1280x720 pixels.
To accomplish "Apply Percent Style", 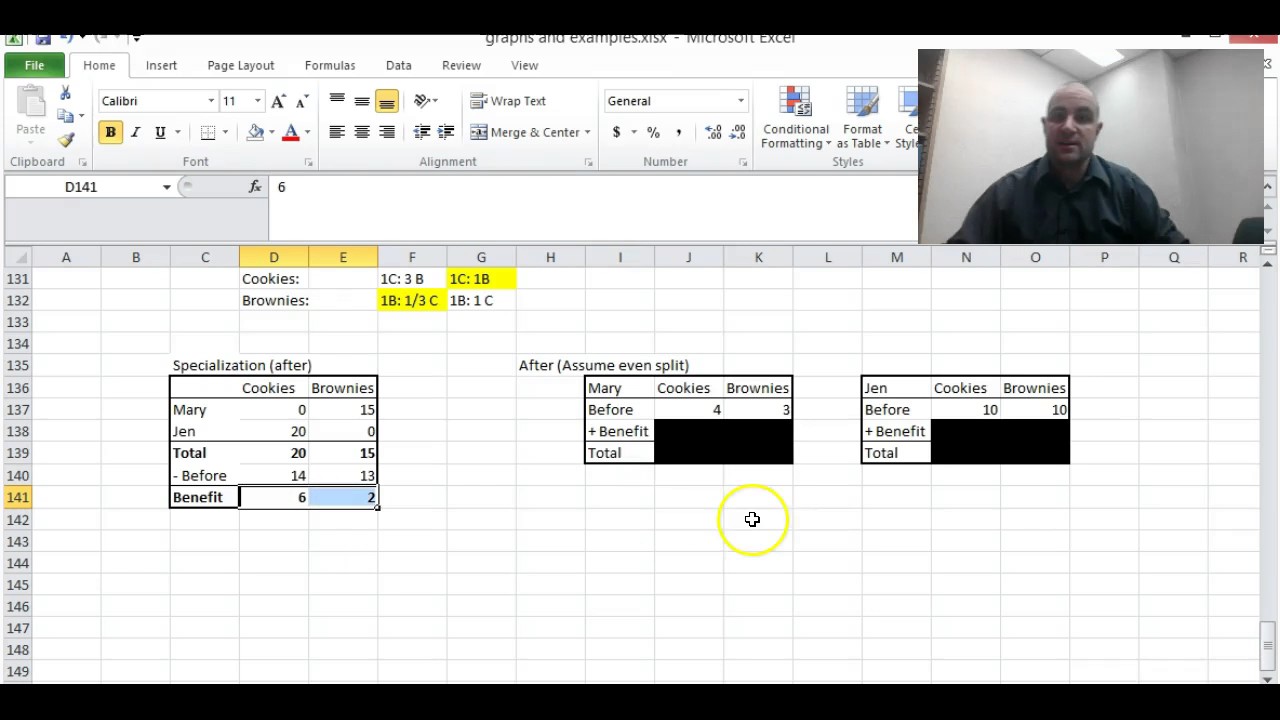I will [x=653, y=132].
